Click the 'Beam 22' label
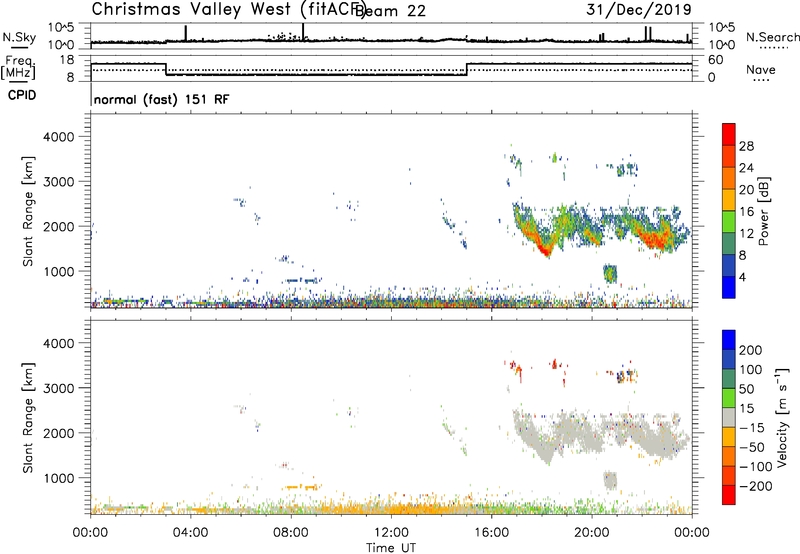Viewport: 800px width, 554px height. [x=390, y=11]
